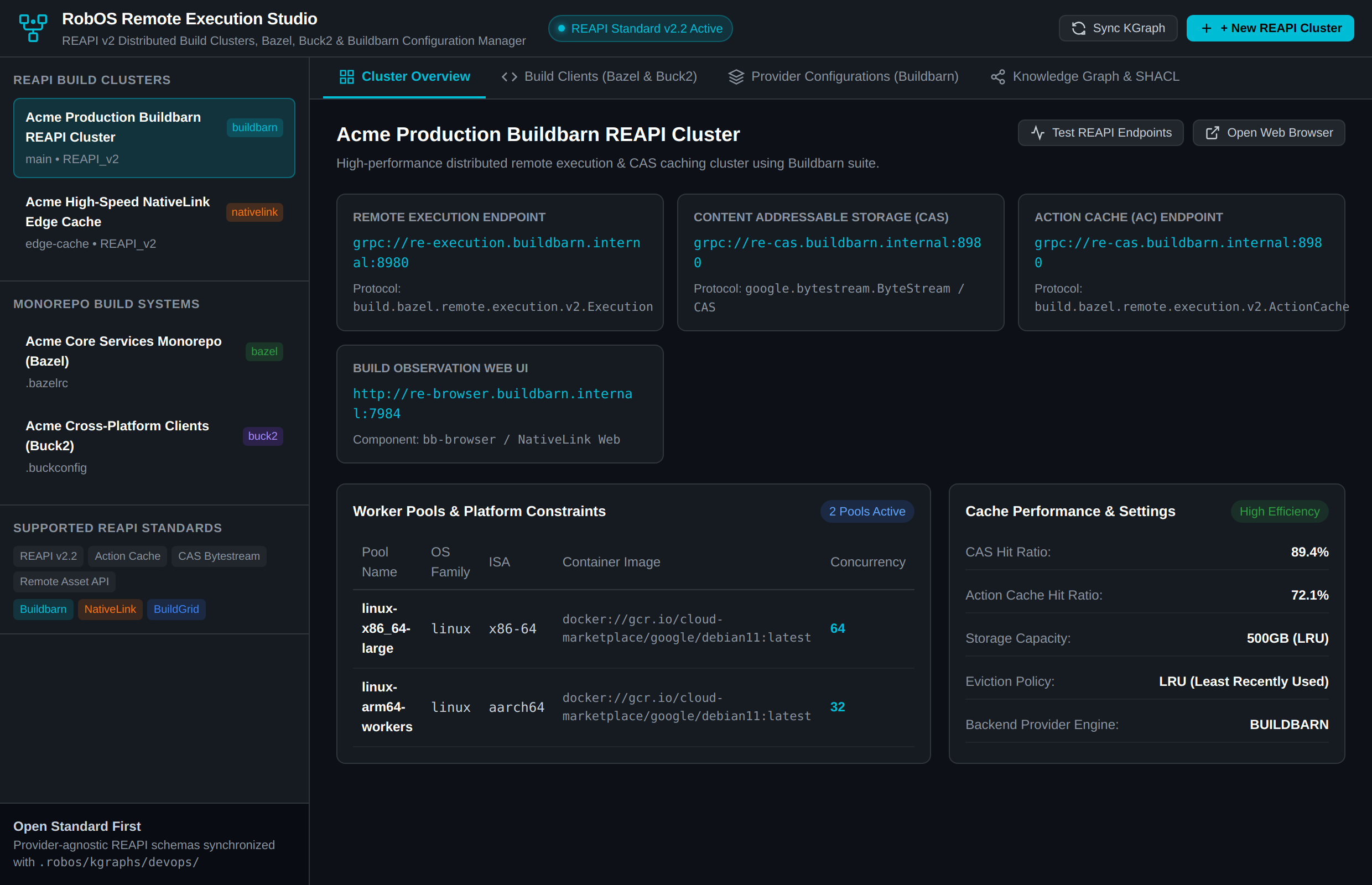Click the OS Family column header
1372x885 pixels.
click(451, 561)
